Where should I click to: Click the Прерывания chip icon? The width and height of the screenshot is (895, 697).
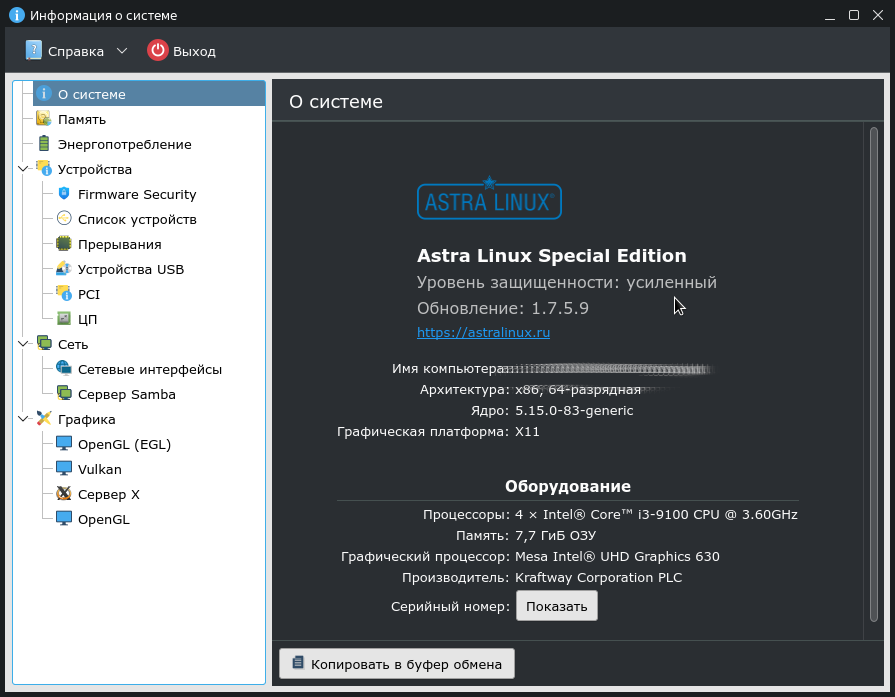(x=64, y=244)
